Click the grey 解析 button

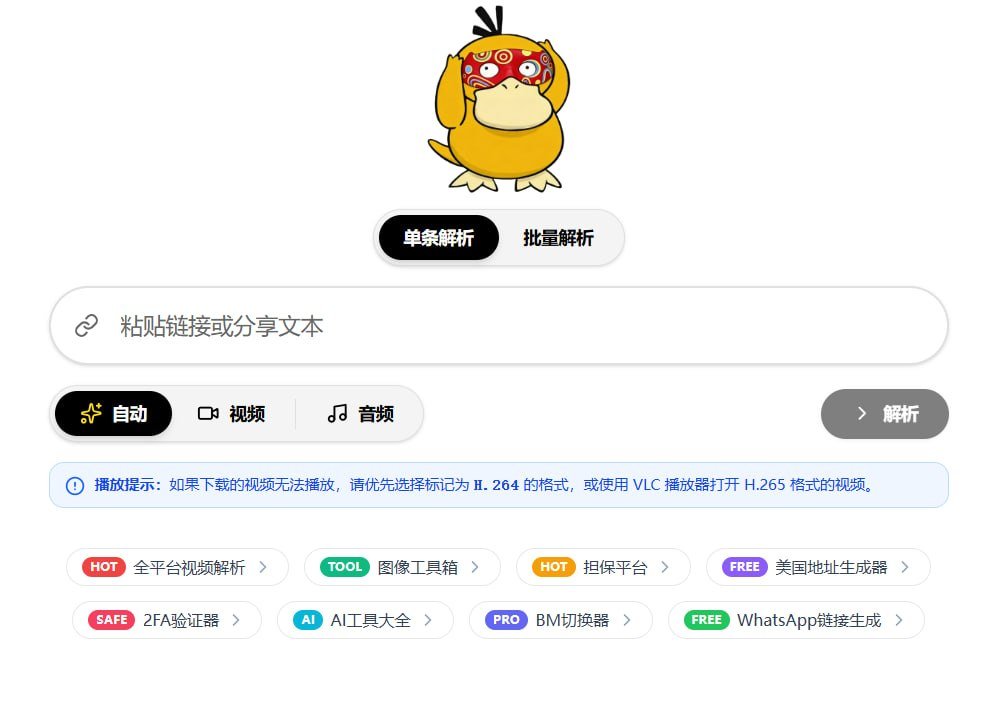pos(885,413)
